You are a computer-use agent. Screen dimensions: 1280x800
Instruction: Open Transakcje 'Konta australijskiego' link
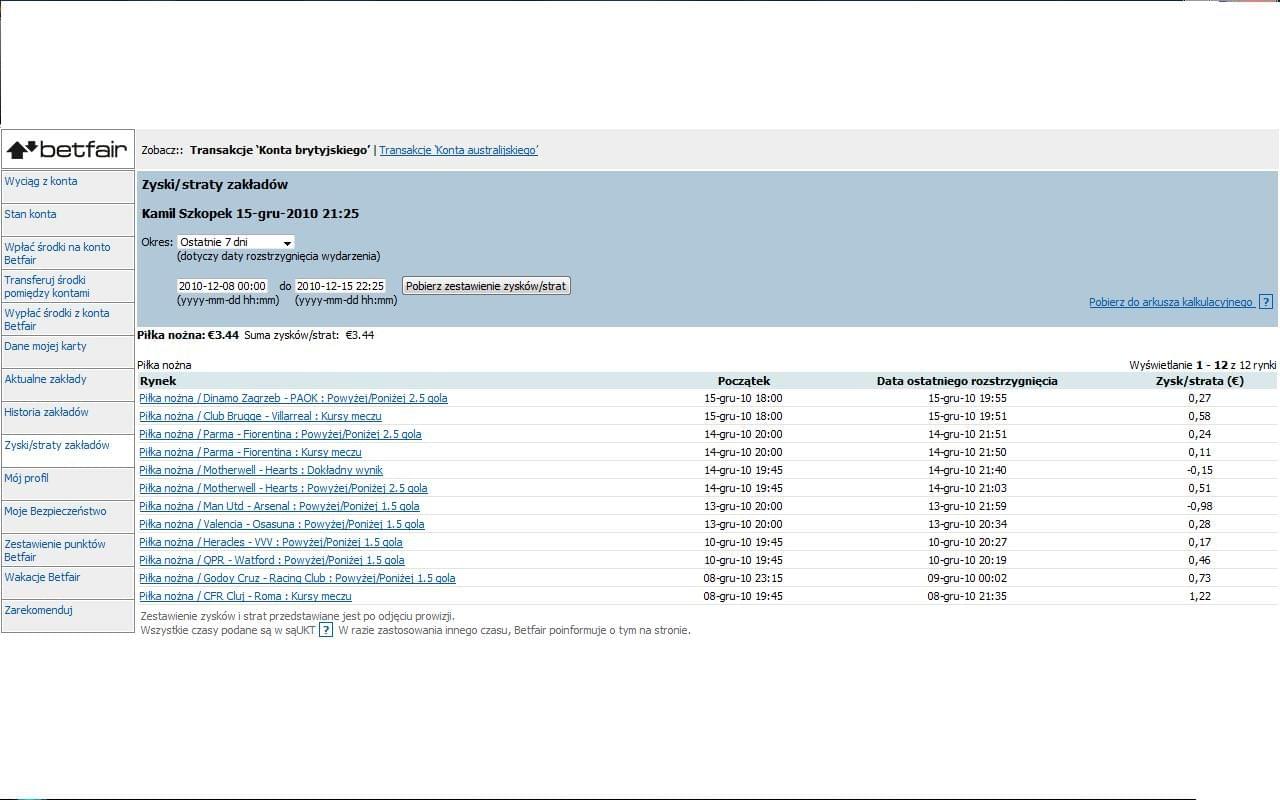[x=459, y=150]
